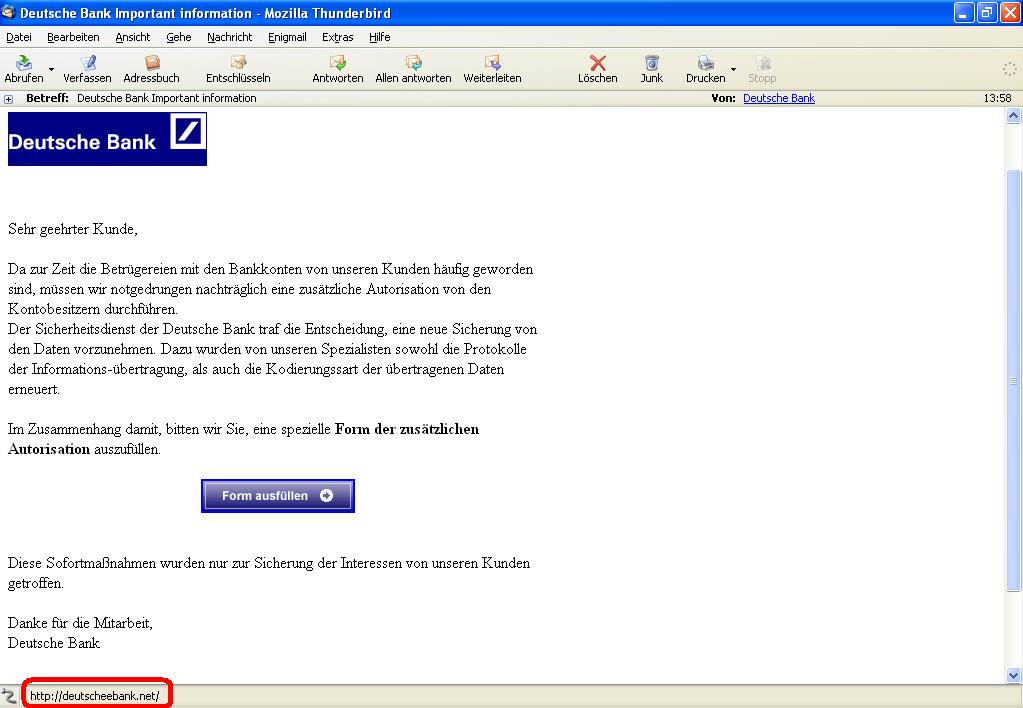Click the throbber activity indicator icon
This screenshot has height=708, width=1023.
point(1009,69)
